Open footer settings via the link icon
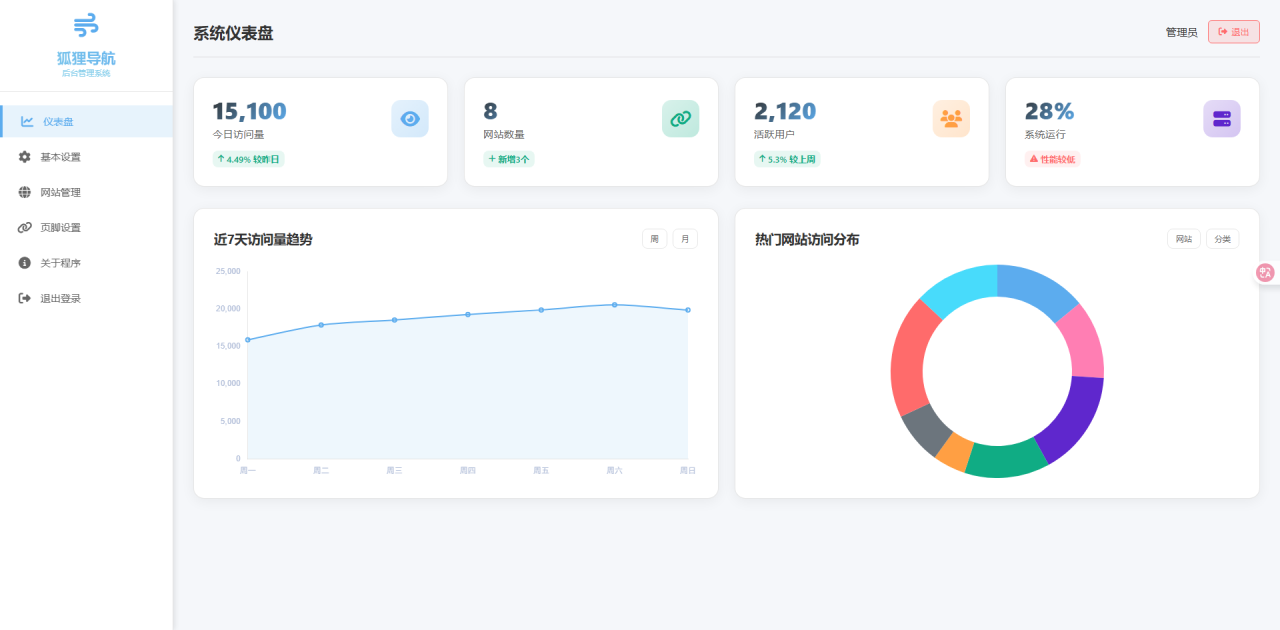This screenshot has height=630, width=1280. pos(24,227)
